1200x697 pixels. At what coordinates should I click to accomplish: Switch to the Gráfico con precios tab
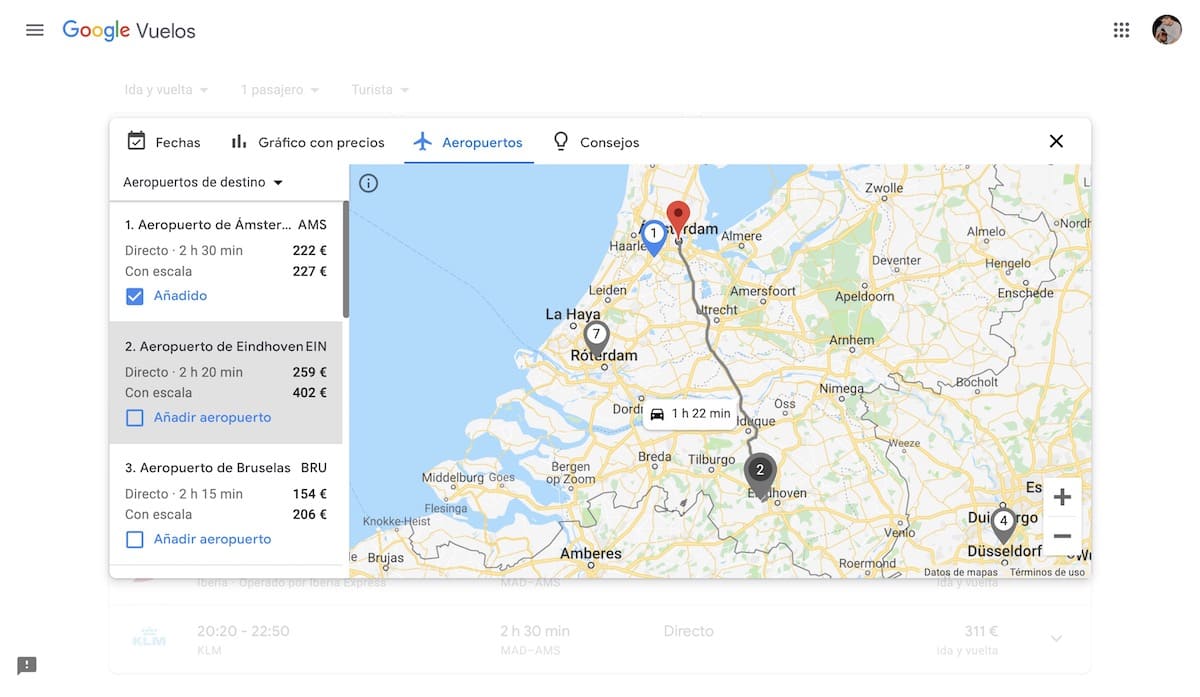coord(307,142)
